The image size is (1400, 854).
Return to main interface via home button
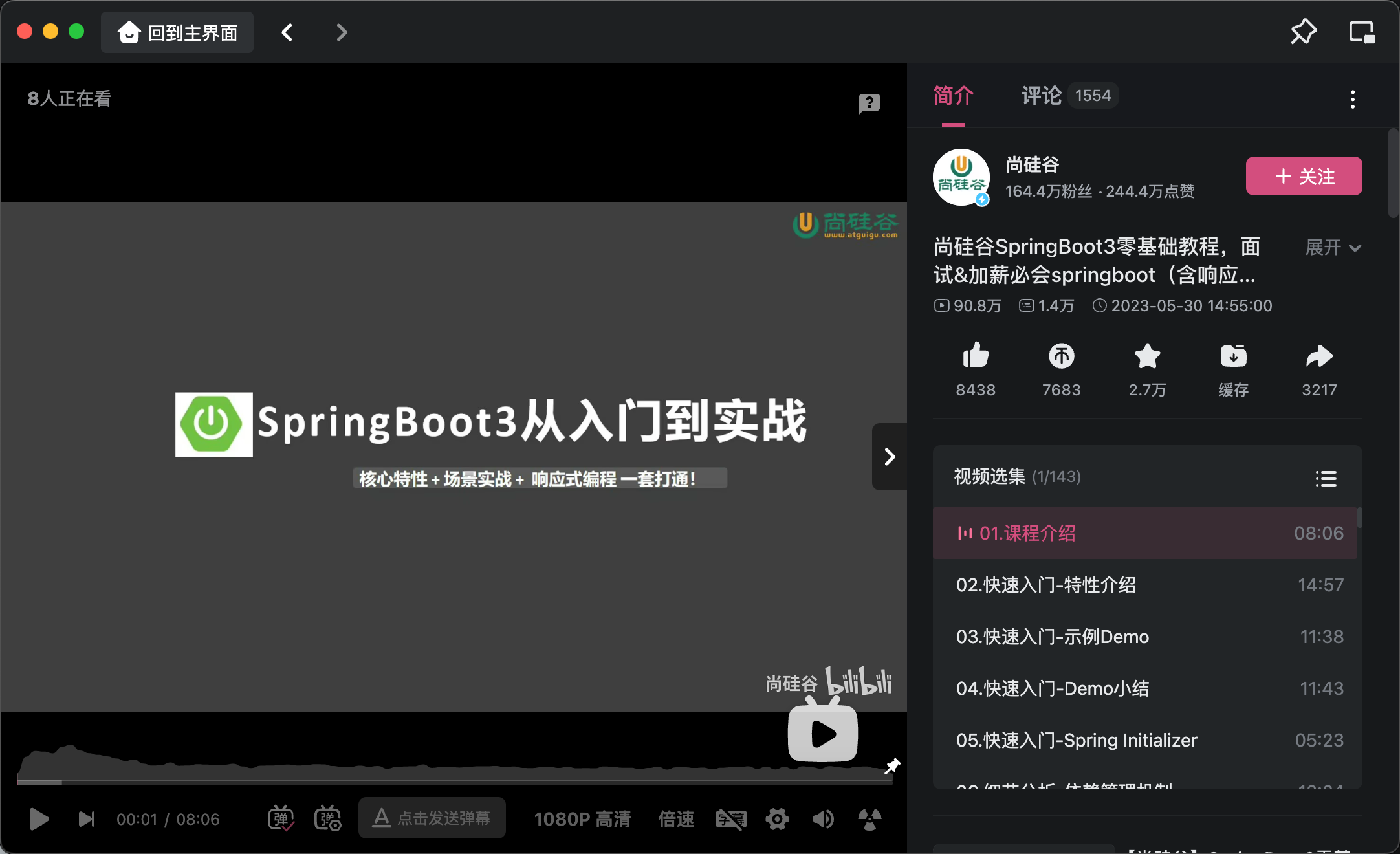(177, 32)
